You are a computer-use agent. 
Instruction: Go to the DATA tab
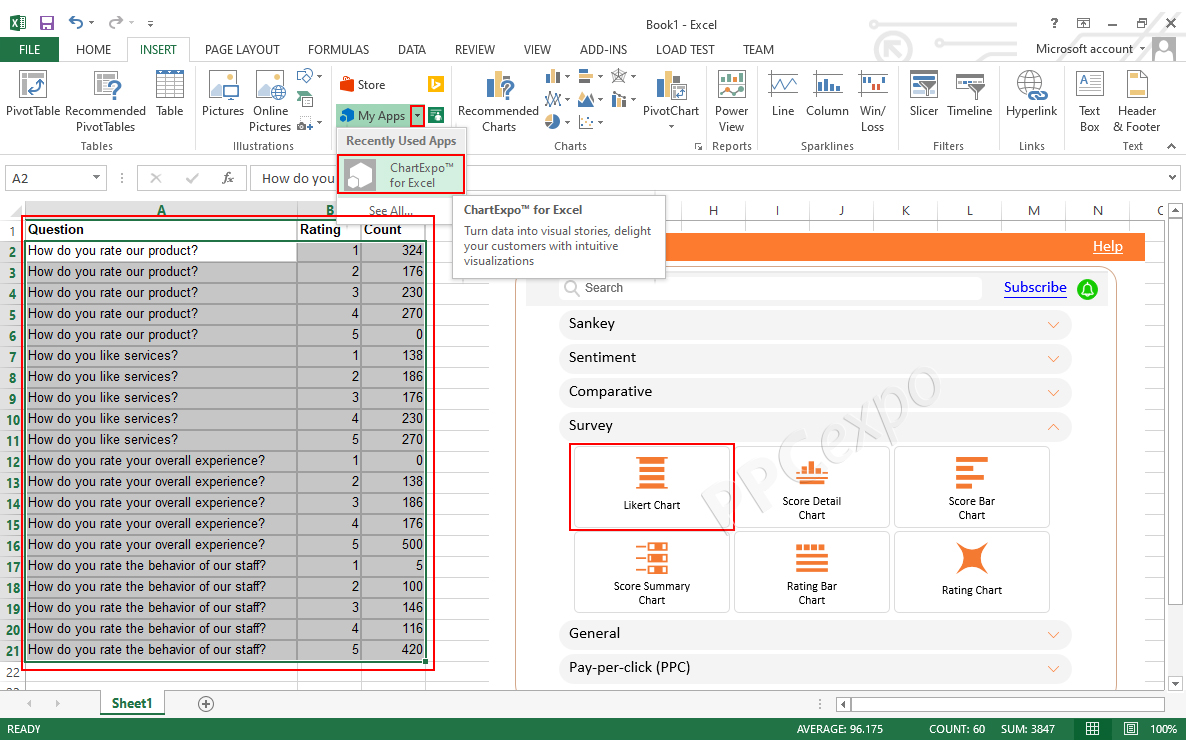411,49
